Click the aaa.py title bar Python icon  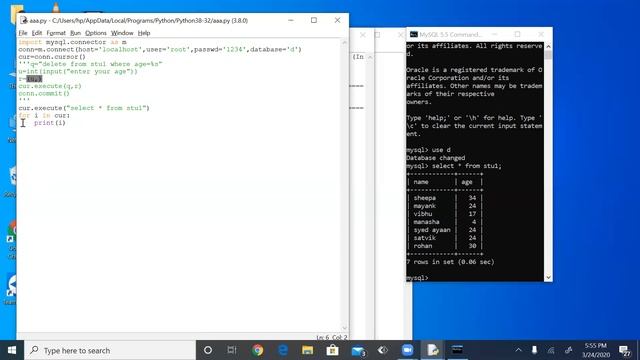(24, 20)
